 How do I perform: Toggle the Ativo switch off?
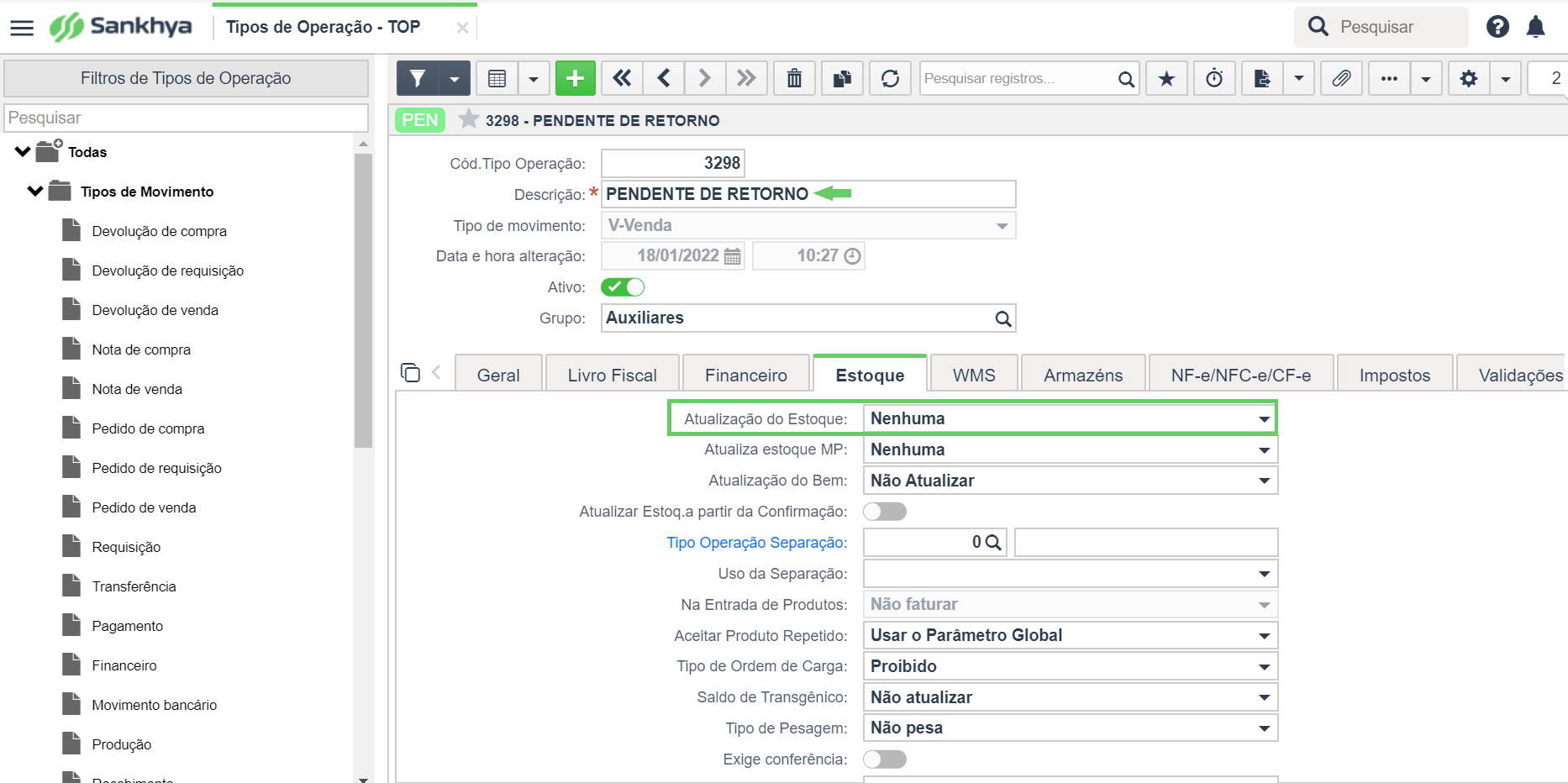point(623,287)
